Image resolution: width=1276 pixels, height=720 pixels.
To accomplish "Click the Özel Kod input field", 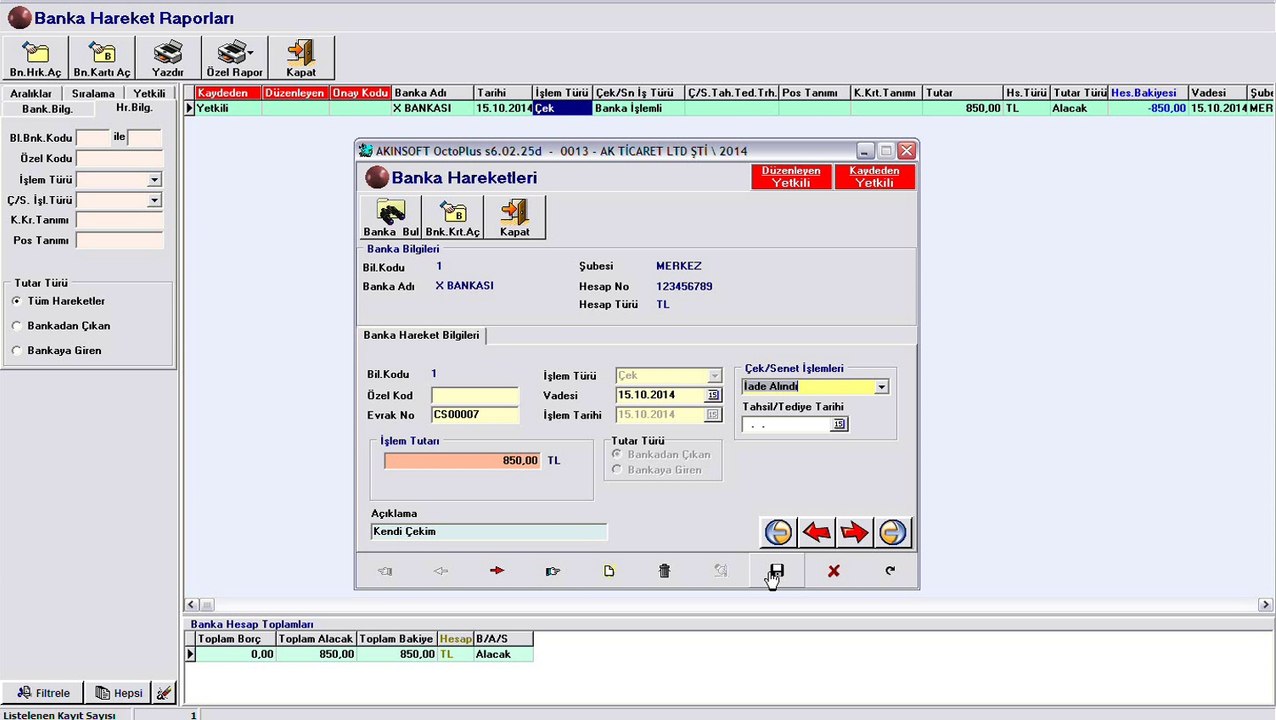I will coord(475,396).
